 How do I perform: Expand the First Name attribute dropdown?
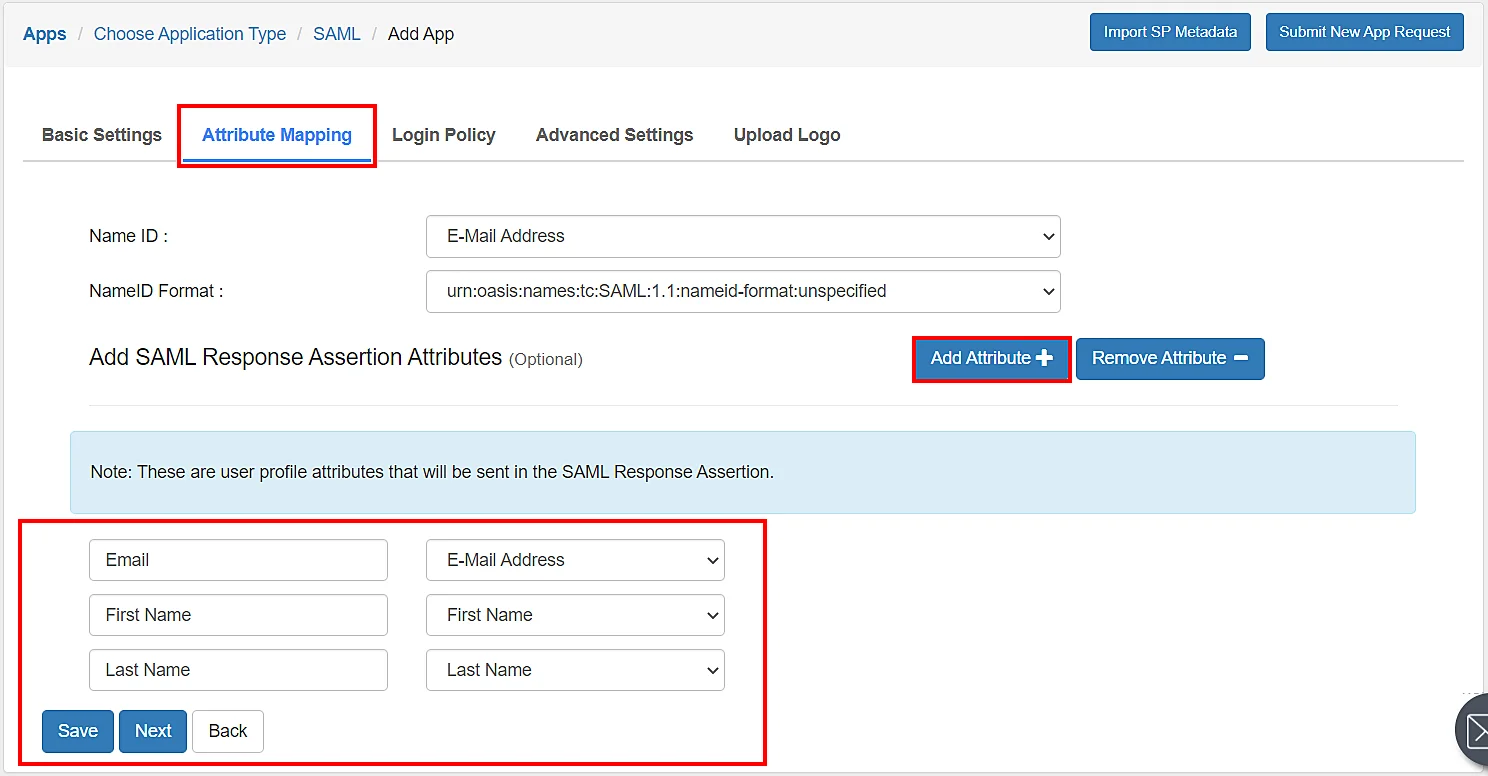pos(575,615)
